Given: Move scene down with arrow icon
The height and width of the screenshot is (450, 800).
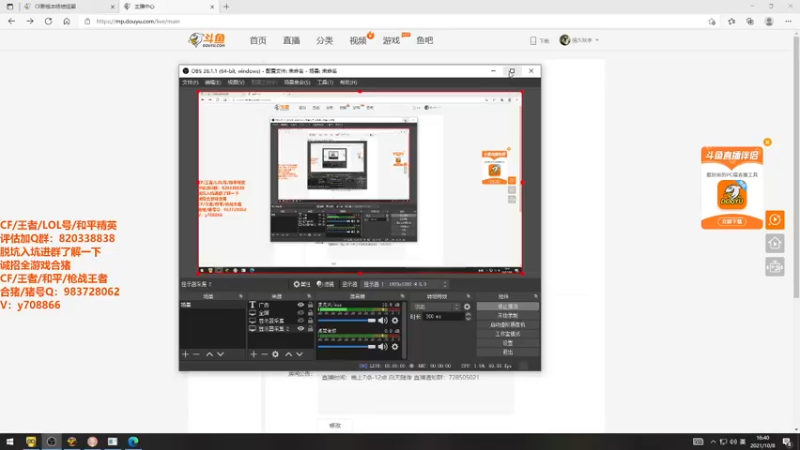Looking at the screenshot, I should click(220, 354).
